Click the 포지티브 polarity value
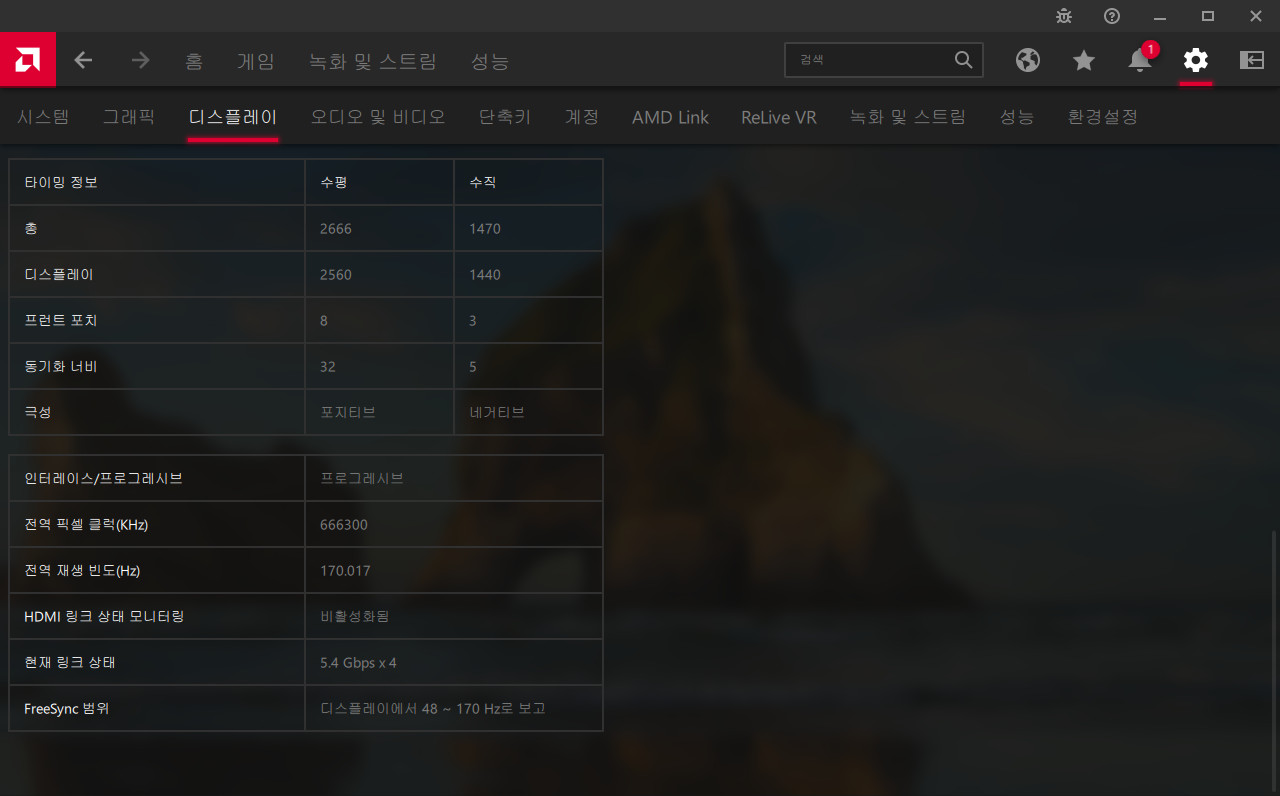Image resolution: width=1280 pixels, height=796 pixels. pyautogui.click(x=348, y=413)
